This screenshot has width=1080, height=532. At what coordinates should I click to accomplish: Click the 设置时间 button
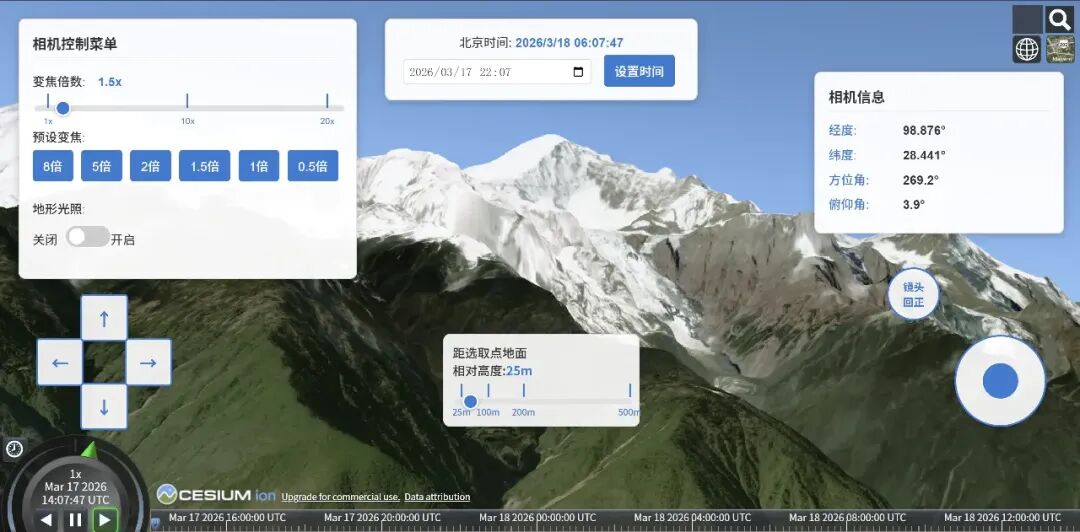pyautogui.click(x=639, y=71)
